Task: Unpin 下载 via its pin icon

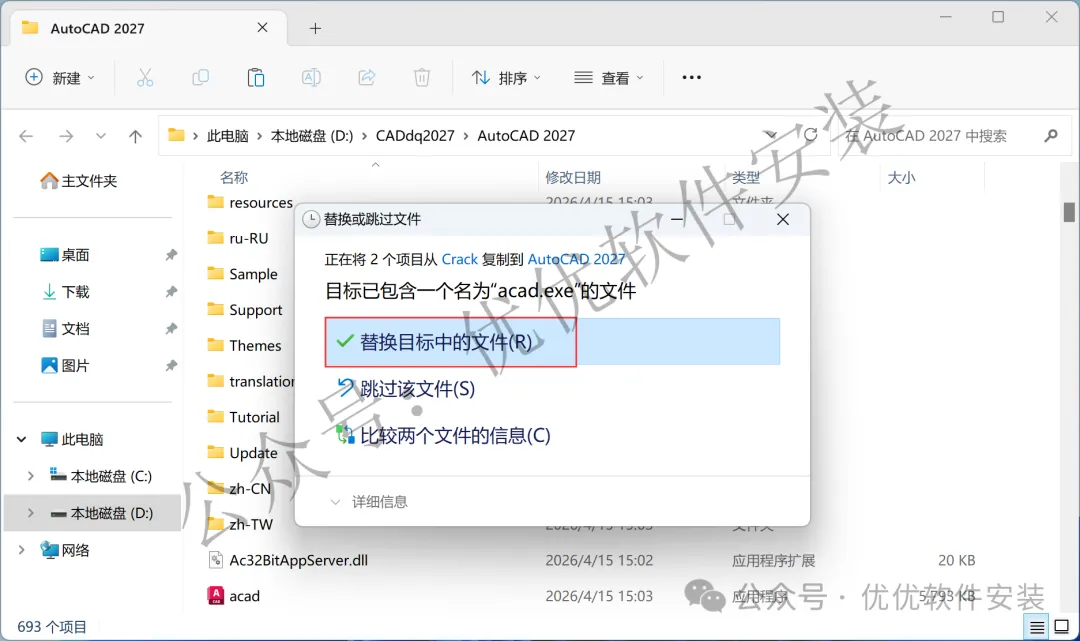Action: pos(171,292)
